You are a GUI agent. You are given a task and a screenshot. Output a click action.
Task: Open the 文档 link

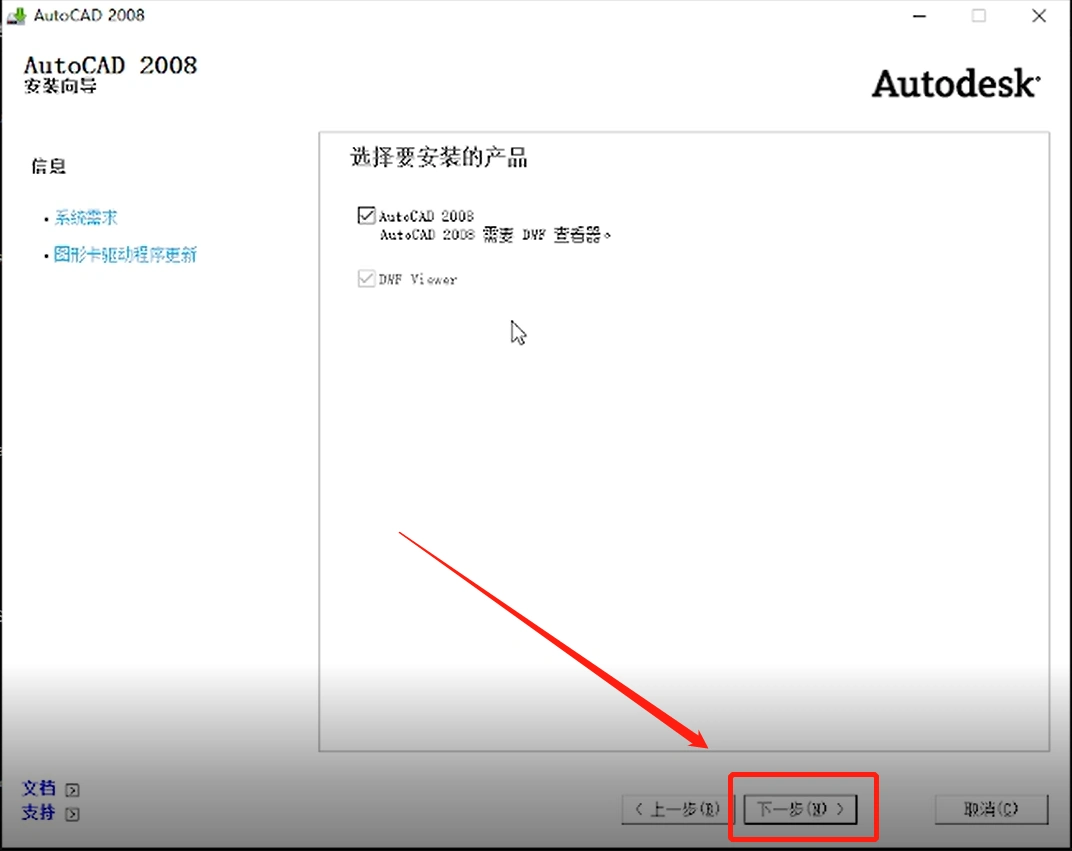(39, 788)
